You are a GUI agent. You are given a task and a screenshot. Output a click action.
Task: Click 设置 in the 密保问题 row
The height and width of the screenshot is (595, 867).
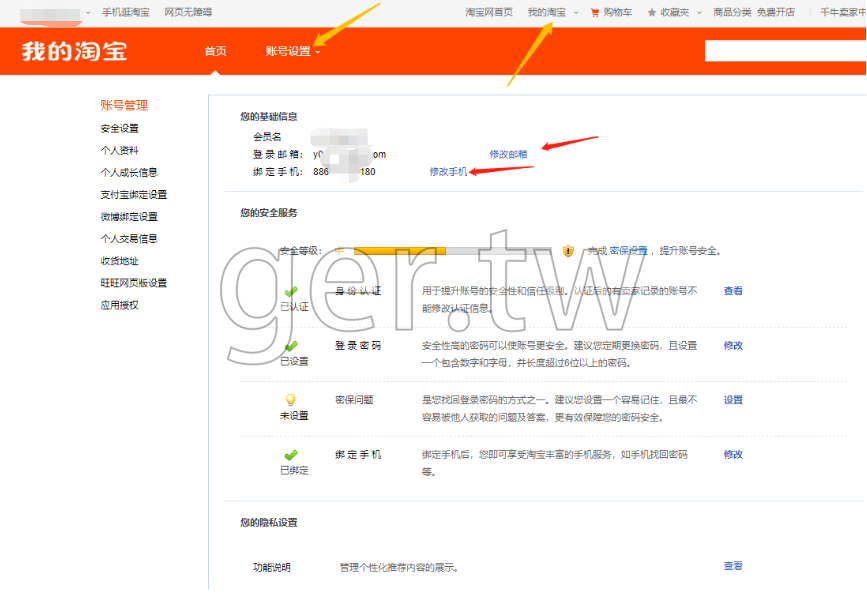click(733, 400)
